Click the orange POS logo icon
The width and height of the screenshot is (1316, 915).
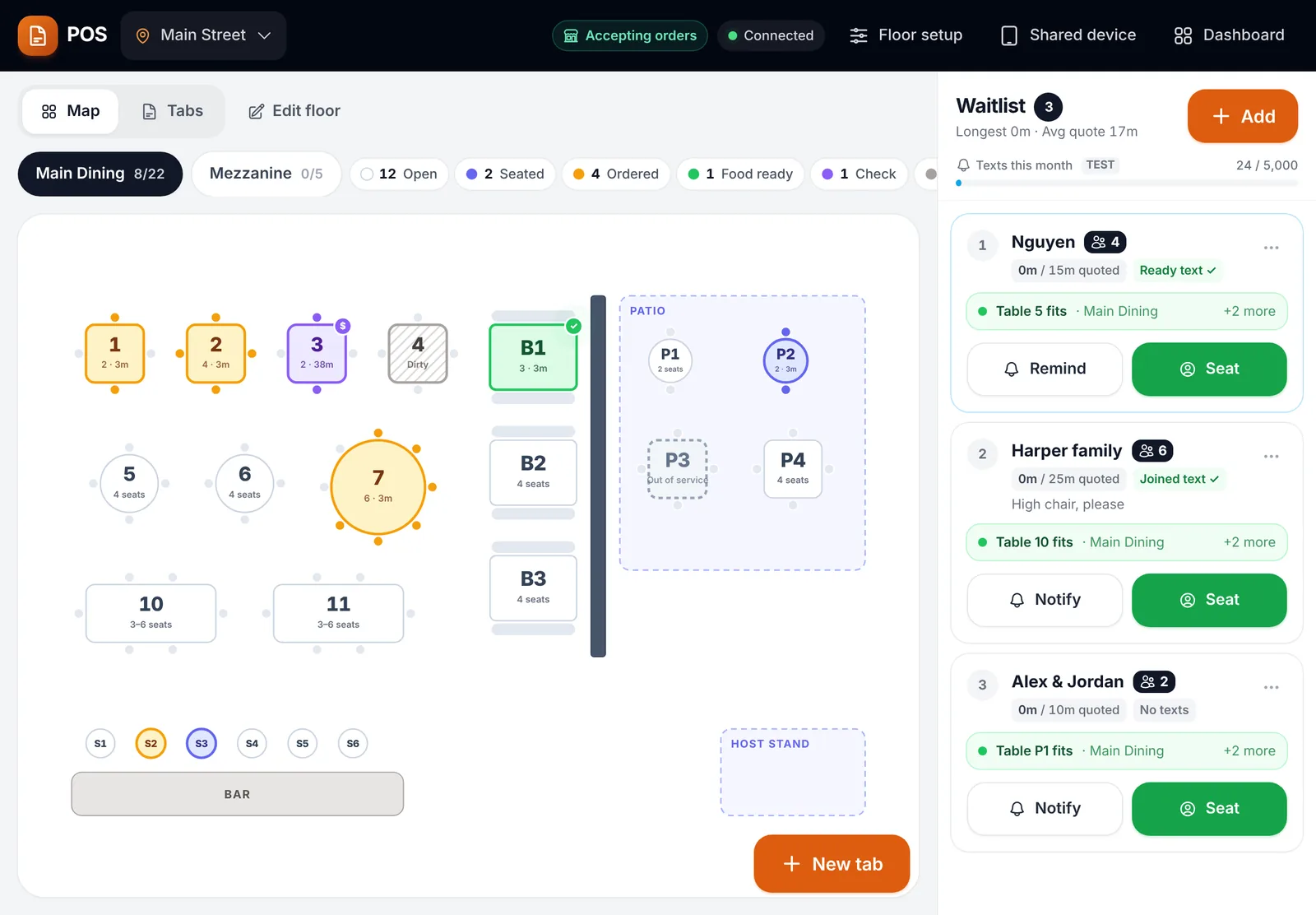[38, 35]
